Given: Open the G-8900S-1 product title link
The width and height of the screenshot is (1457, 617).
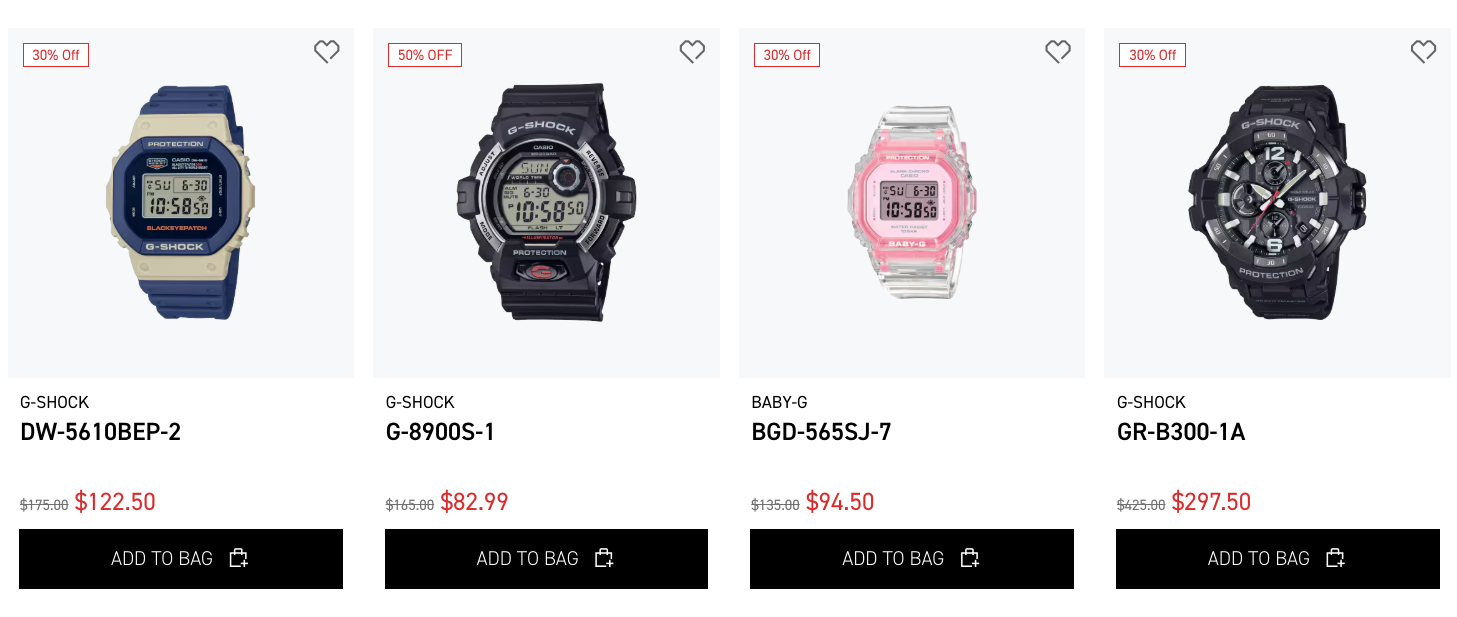Looking at the screenshot, I should tap(440, 432).
